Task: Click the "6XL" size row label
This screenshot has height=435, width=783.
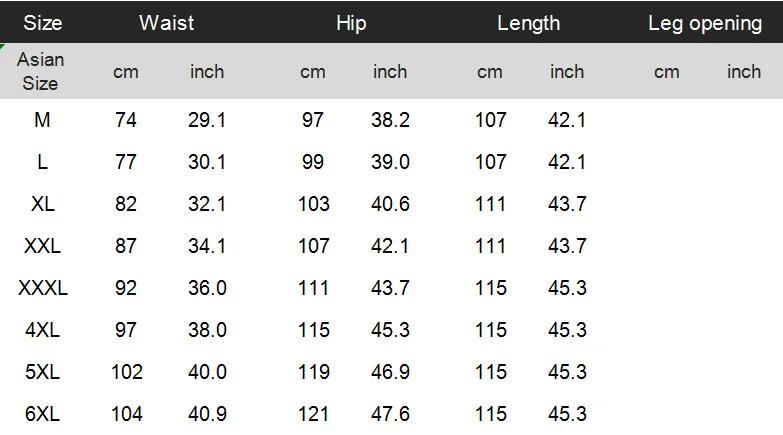Action: click(43, 414)
